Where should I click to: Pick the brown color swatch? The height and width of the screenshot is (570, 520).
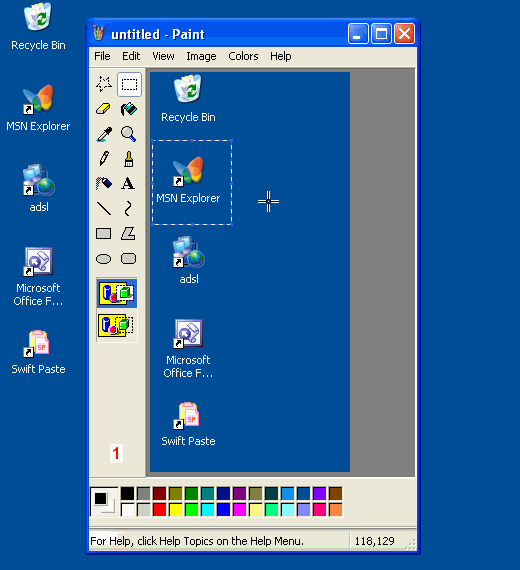[335, 494]
